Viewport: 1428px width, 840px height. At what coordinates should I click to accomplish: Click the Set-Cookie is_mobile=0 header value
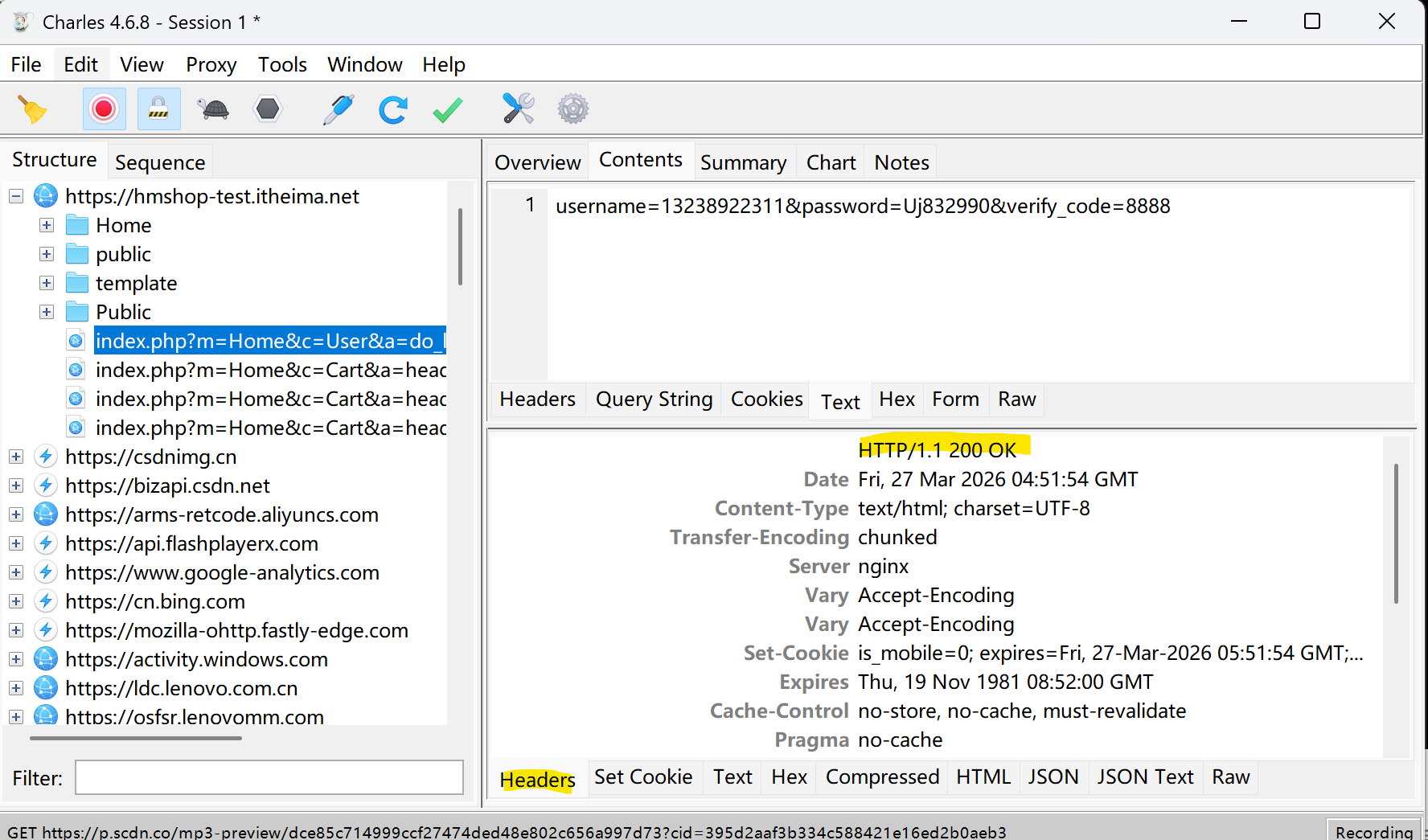click(x=1110, y=653)
